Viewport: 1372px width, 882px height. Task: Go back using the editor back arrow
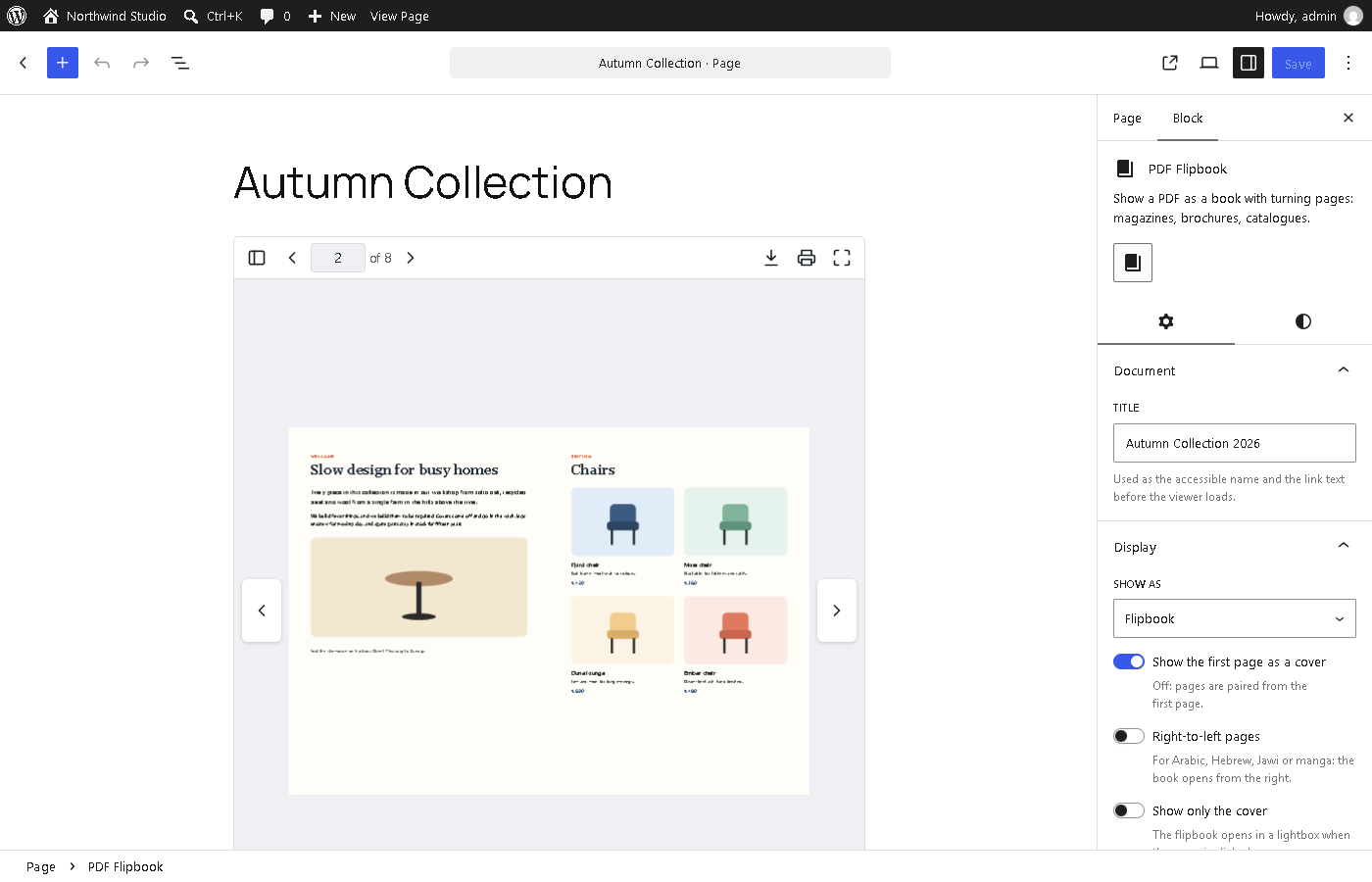24,63
